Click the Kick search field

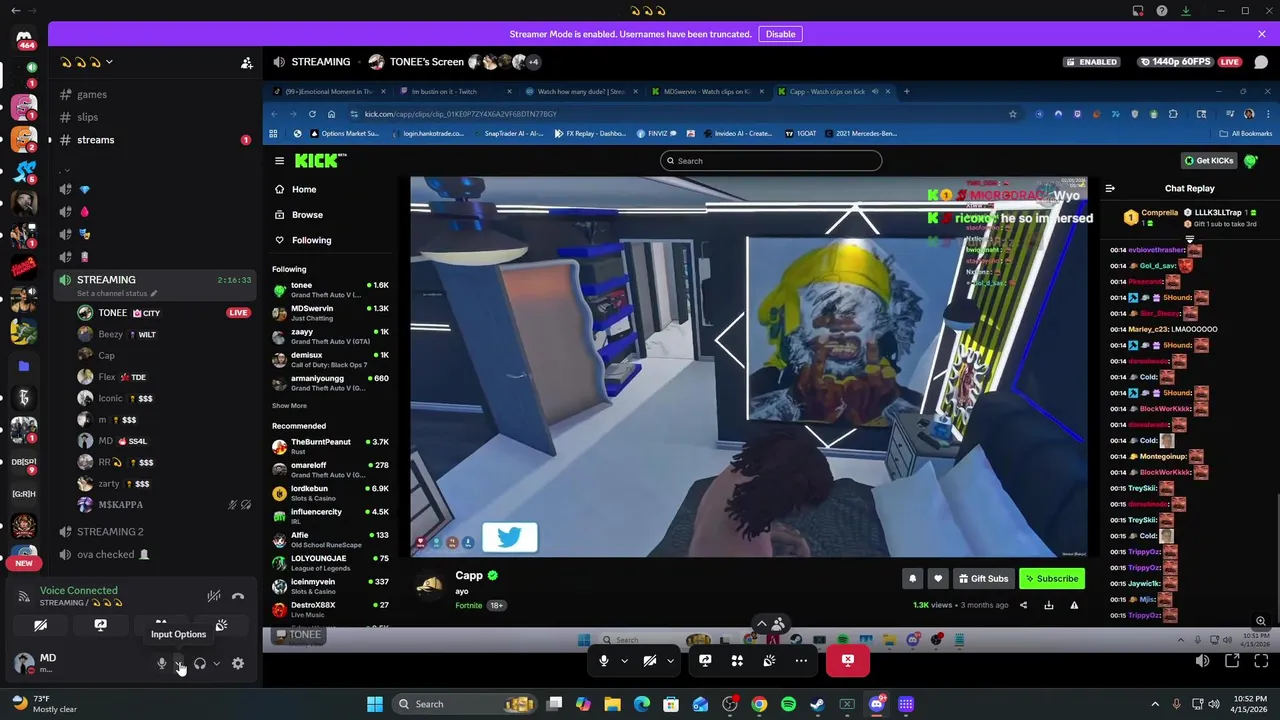[771, 161]
